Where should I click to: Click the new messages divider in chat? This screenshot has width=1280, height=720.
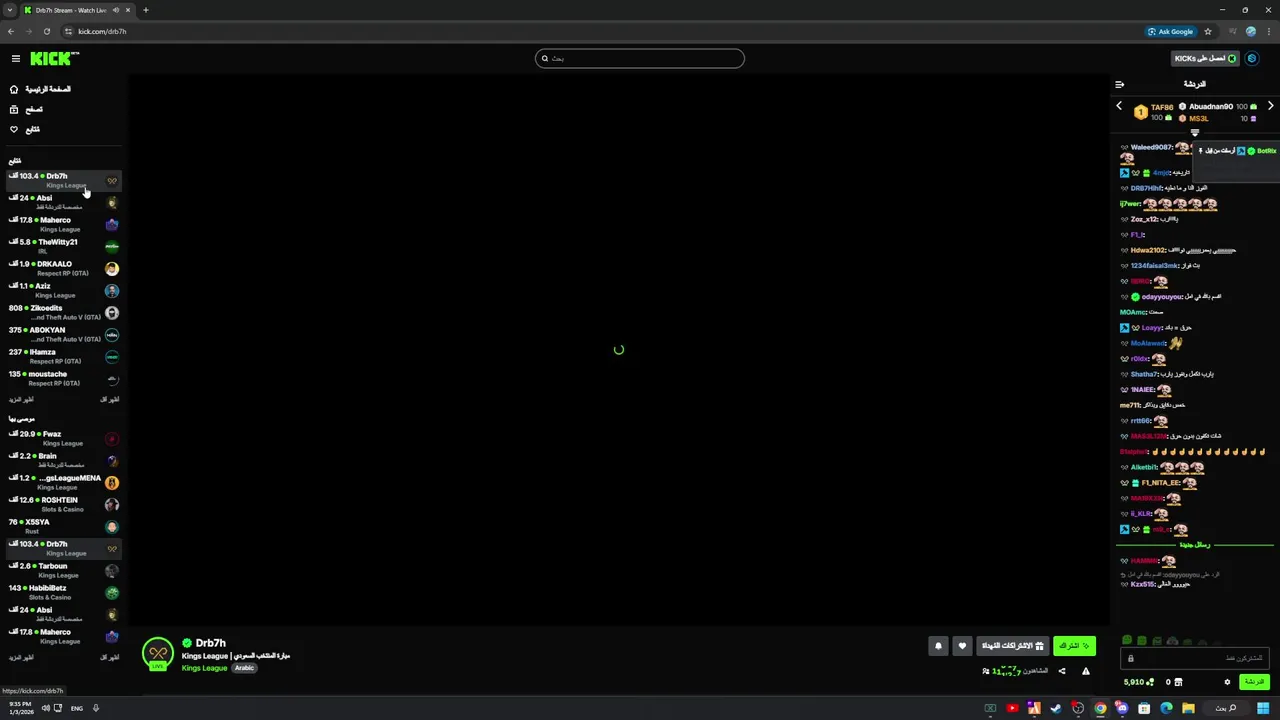pos(1195,545)
